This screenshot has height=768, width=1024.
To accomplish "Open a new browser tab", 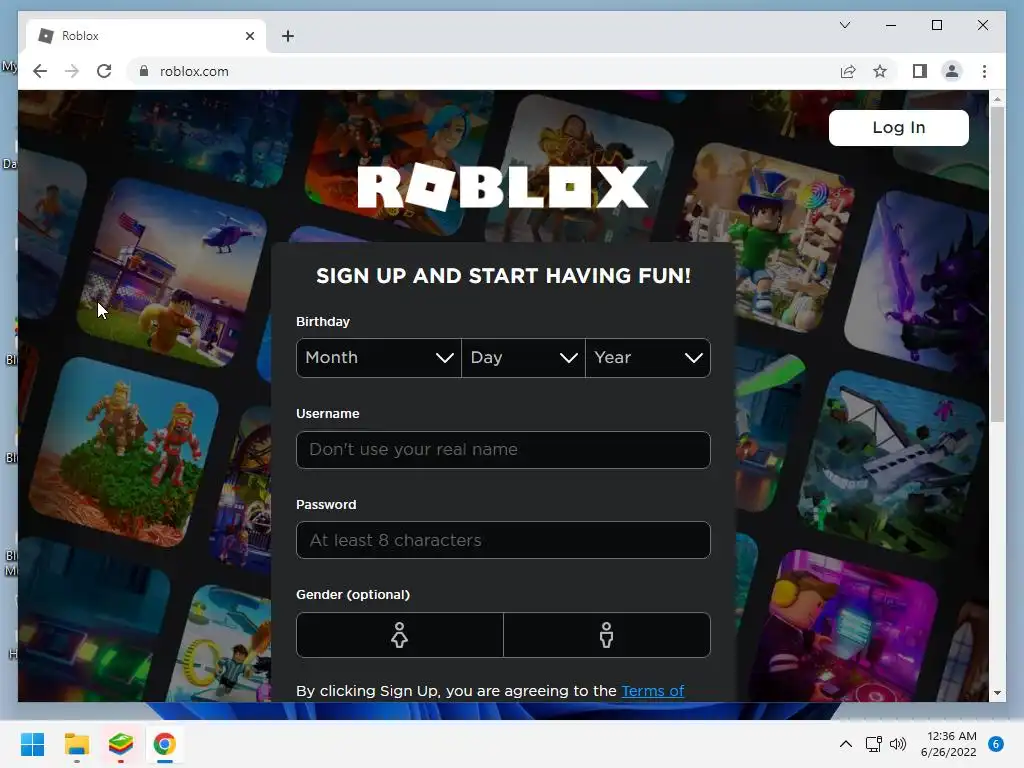I will (x=288, y=36).
